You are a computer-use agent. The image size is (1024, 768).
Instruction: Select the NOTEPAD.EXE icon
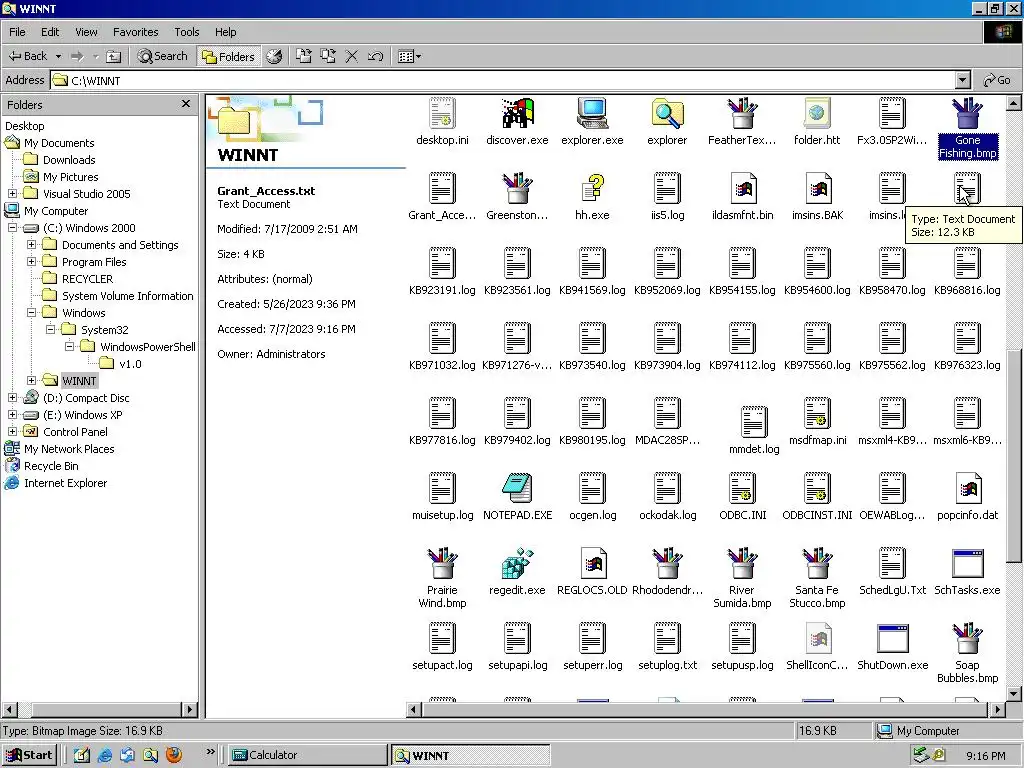pos(517,488)
